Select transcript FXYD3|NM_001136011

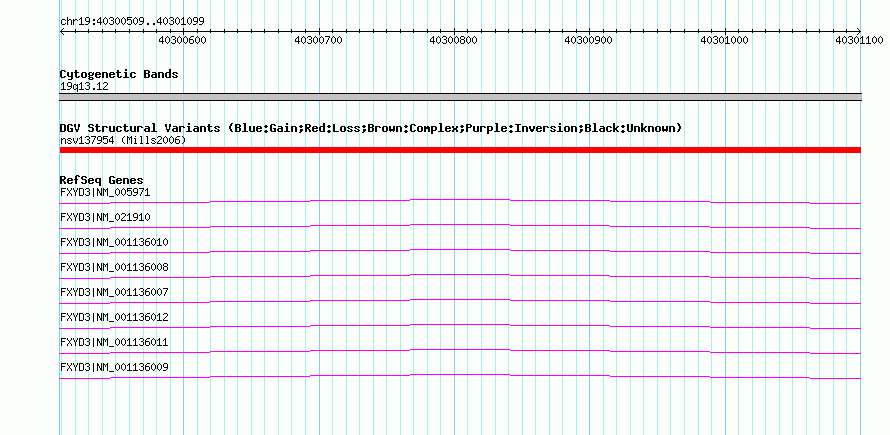coord(114,342)
